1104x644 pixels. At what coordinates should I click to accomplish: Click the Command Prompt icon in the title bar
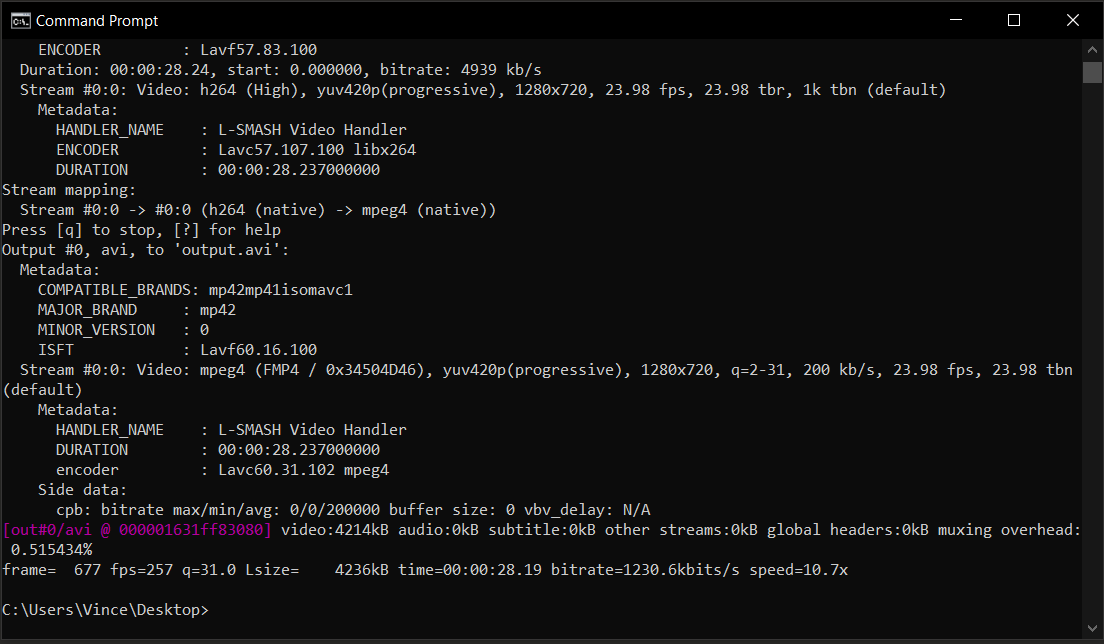[18, 20]
